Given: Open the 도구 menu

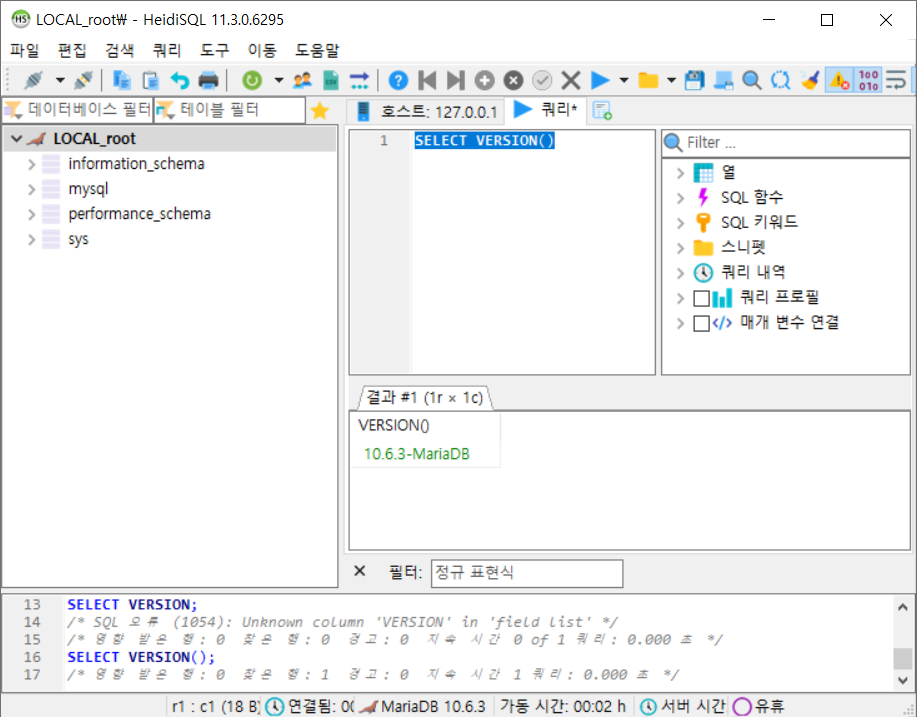Looking at the screenshot, I should tap(214, 50).
